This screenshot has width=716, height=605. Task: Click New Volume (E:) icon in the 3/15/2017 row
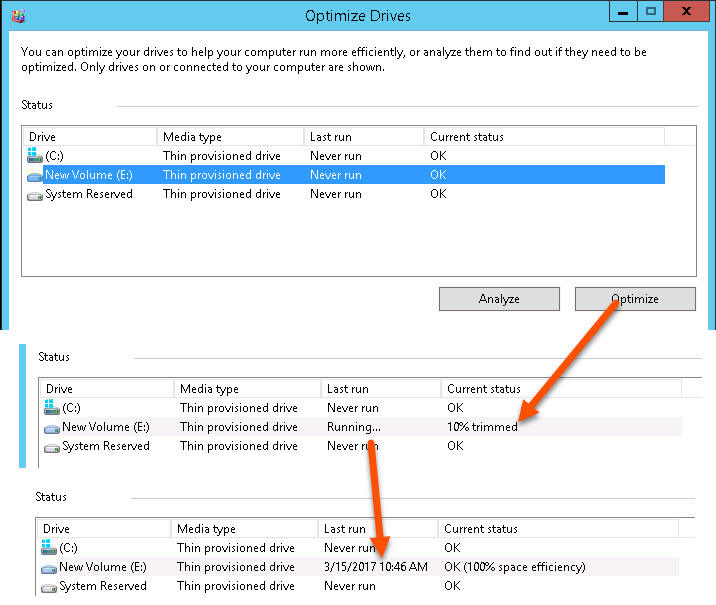click(x=49, y=568)
